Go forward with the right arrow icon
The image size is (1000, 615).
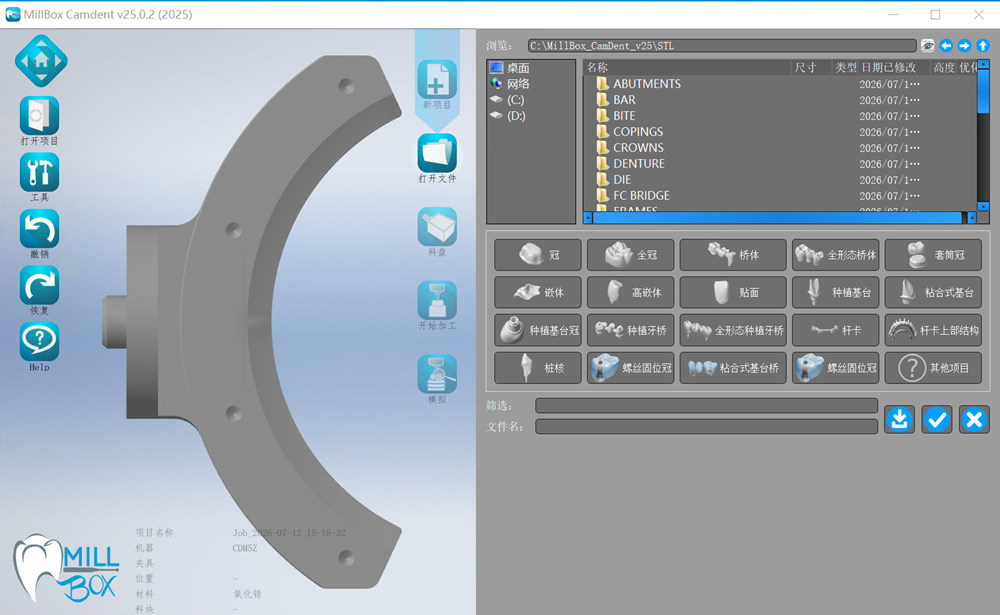click(964, 45)
